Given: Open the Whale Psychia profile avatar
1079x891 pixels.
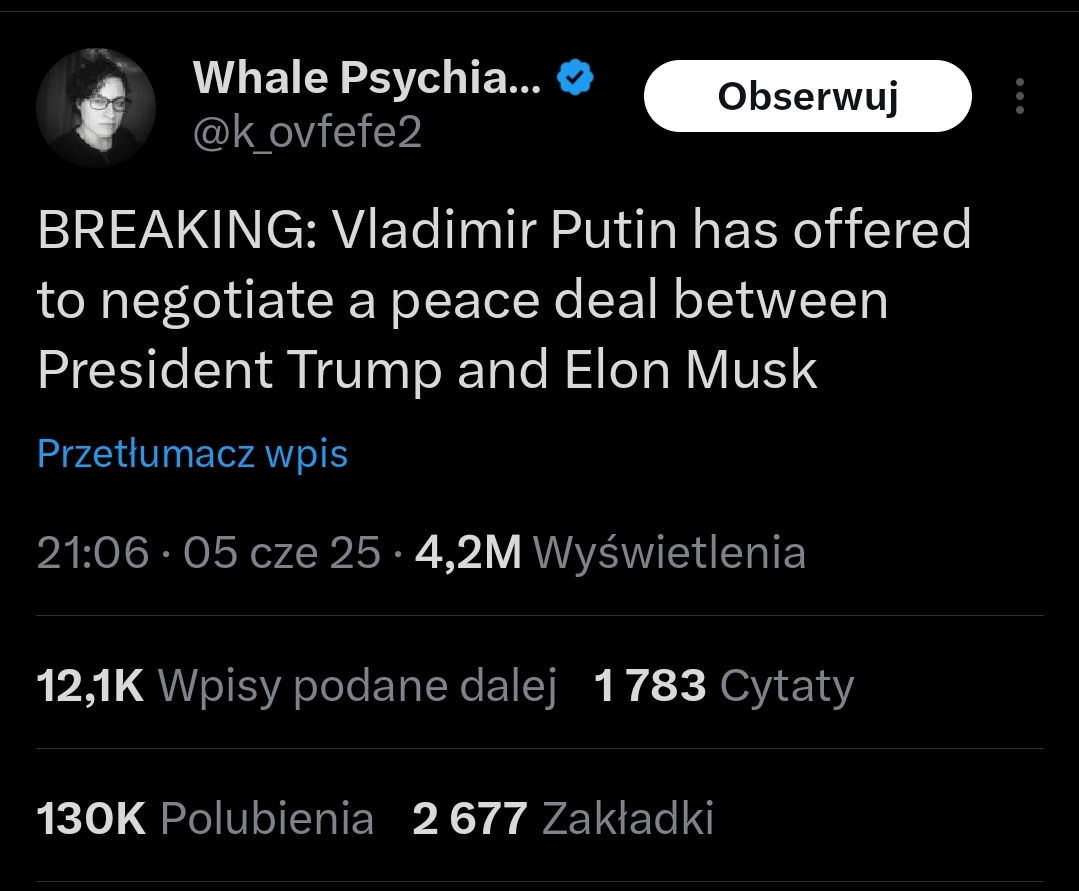Looking at the screenshot, I should coord(96,106).
